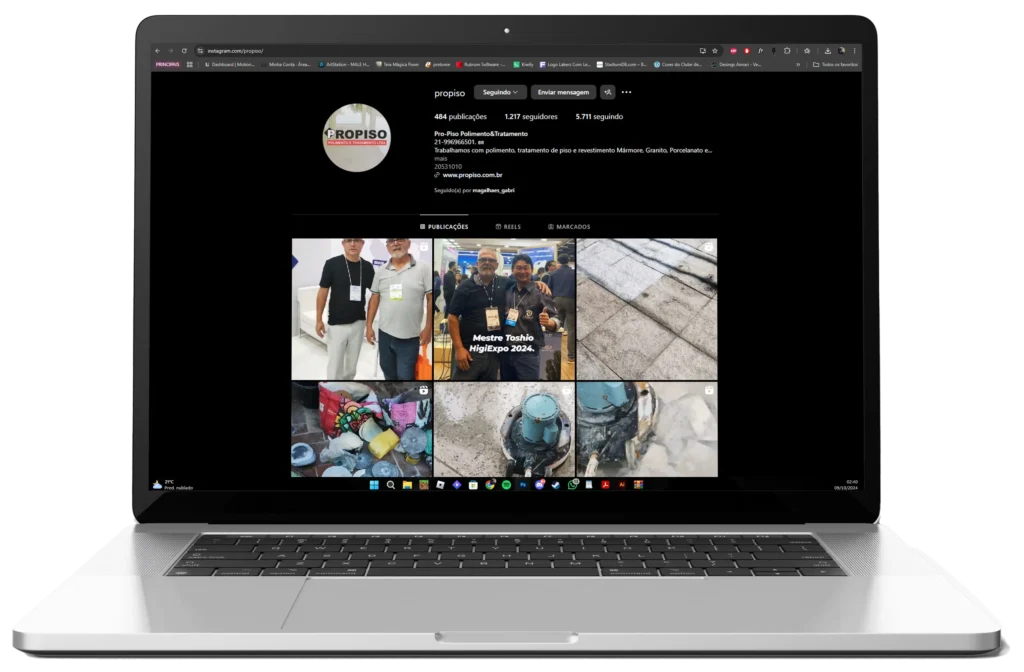Open File Explorer from the taskbar

click(x=408, y=485)
